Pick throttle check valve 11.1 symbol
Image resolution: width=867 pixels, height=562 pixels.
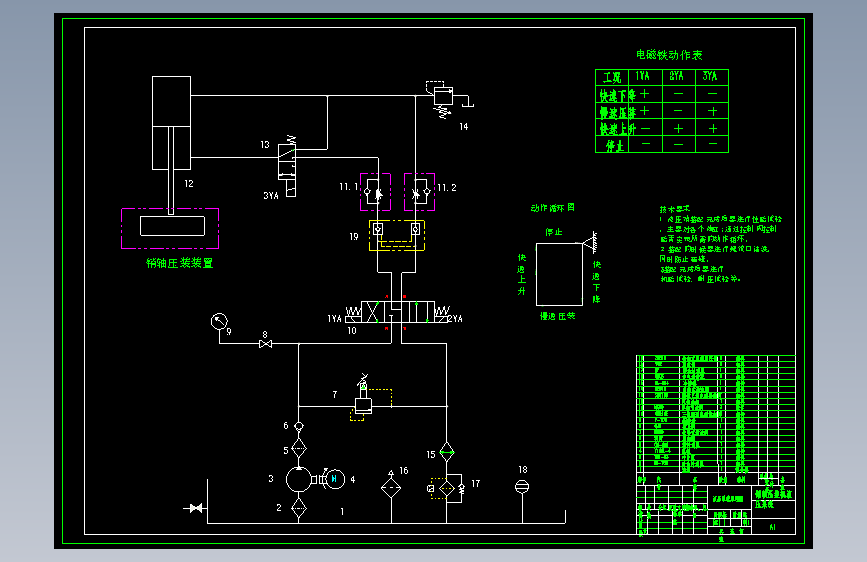pyautogui.click(x=375, y=192)
